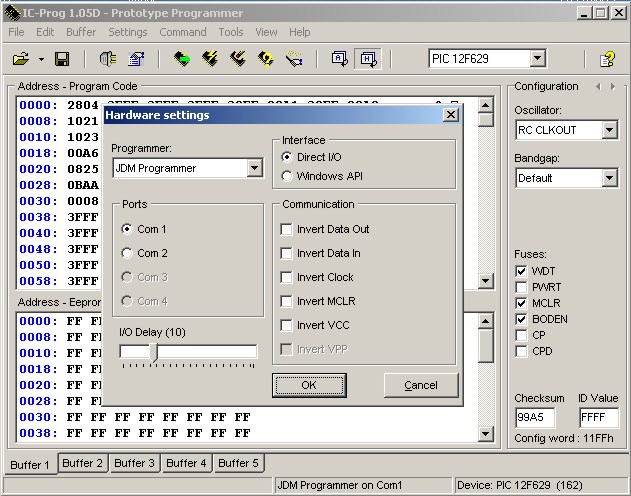Viewport: 631px width, 496px height.
Task: Toggle the PWRT fuse checkbox
Action: coord(521,287)
